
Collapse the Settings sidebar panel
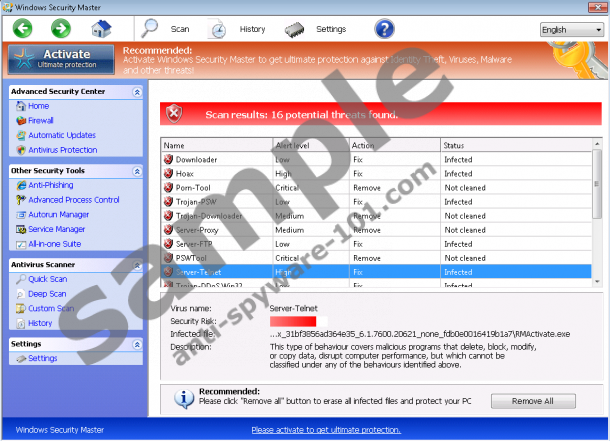click(137, 345)
